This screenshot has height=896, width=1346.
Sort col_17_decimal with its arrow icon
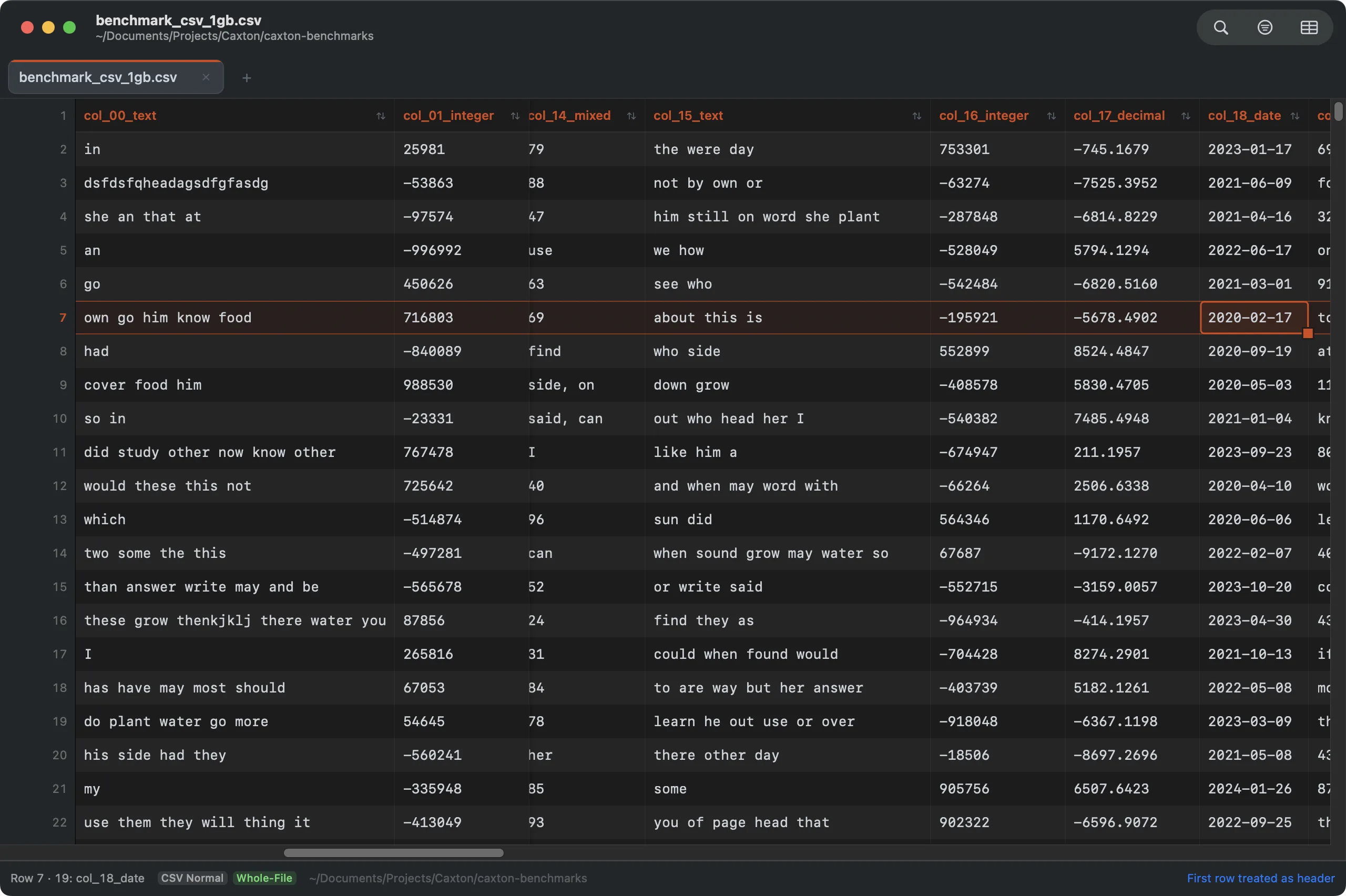1186,116
